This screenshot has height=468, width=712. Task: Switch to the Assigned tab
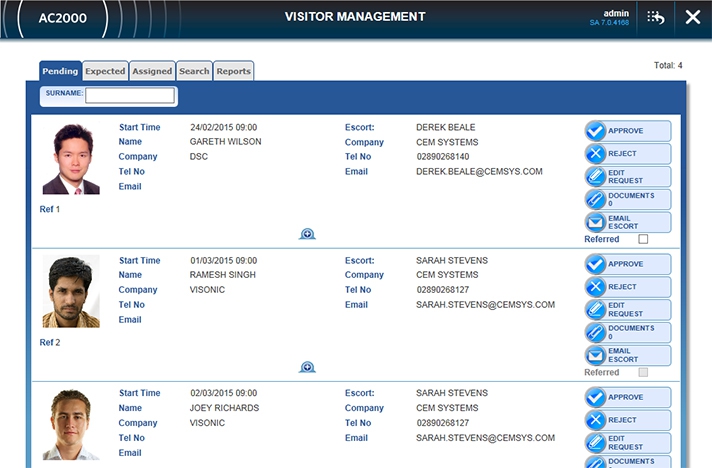click(152, 71)
